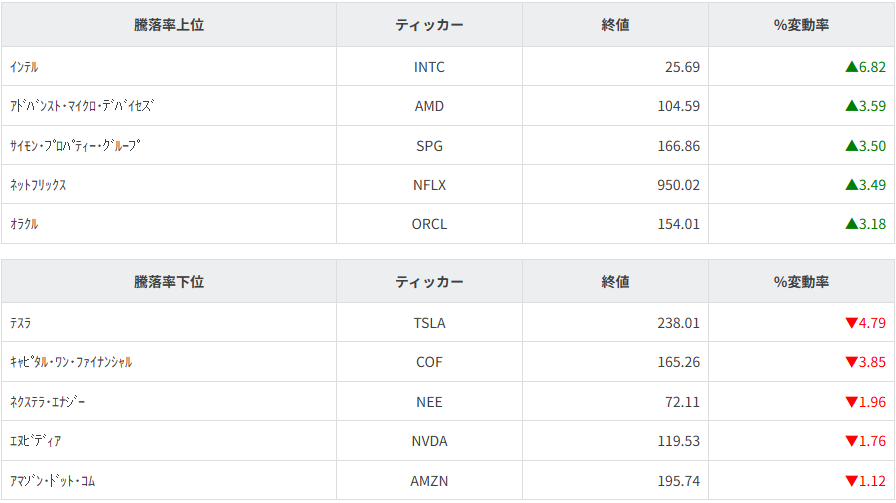
Task: Select the ネクステラ・エナジー company link
Action: [x=48, y=402]
